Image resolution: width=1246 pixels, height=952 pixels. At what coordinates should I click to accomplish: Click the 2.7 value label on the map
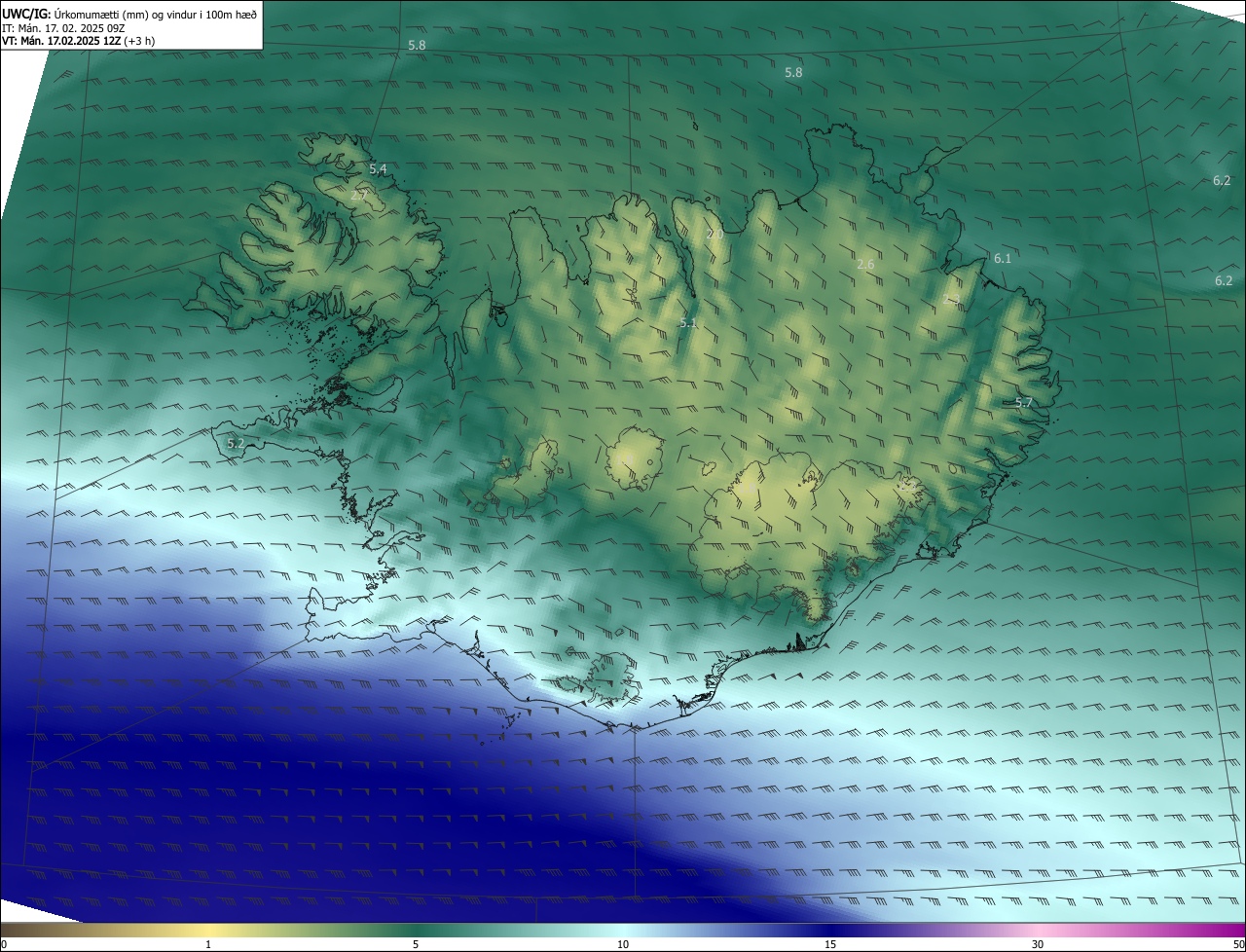point(358,196)
